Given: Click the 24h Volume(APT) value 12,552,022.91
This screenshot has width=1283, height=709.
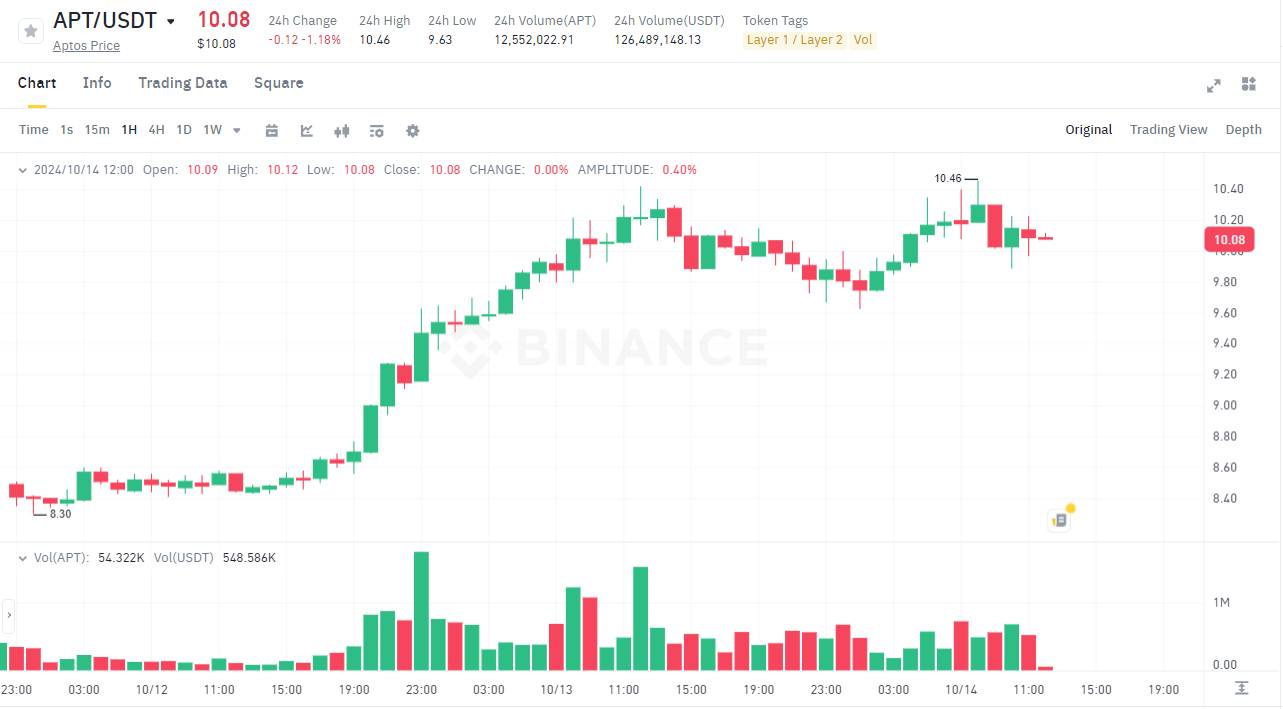Looking at the screenshot, I should pos(534,40).
